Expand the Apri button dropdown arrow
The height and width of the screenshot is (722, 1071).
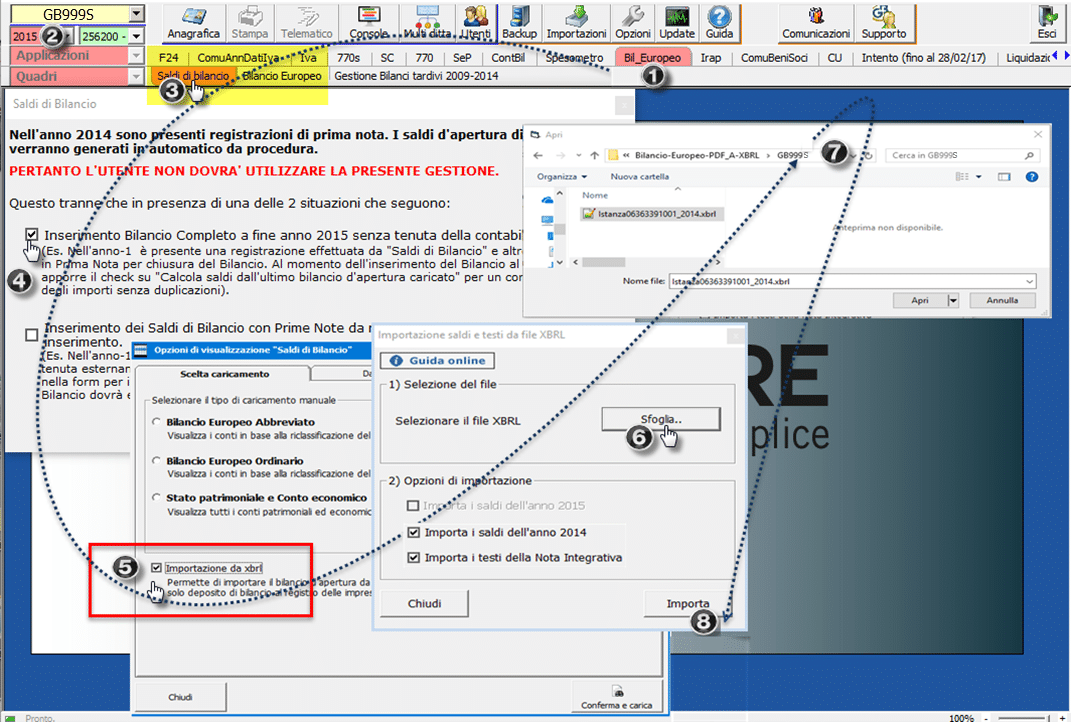click(953, 300)
